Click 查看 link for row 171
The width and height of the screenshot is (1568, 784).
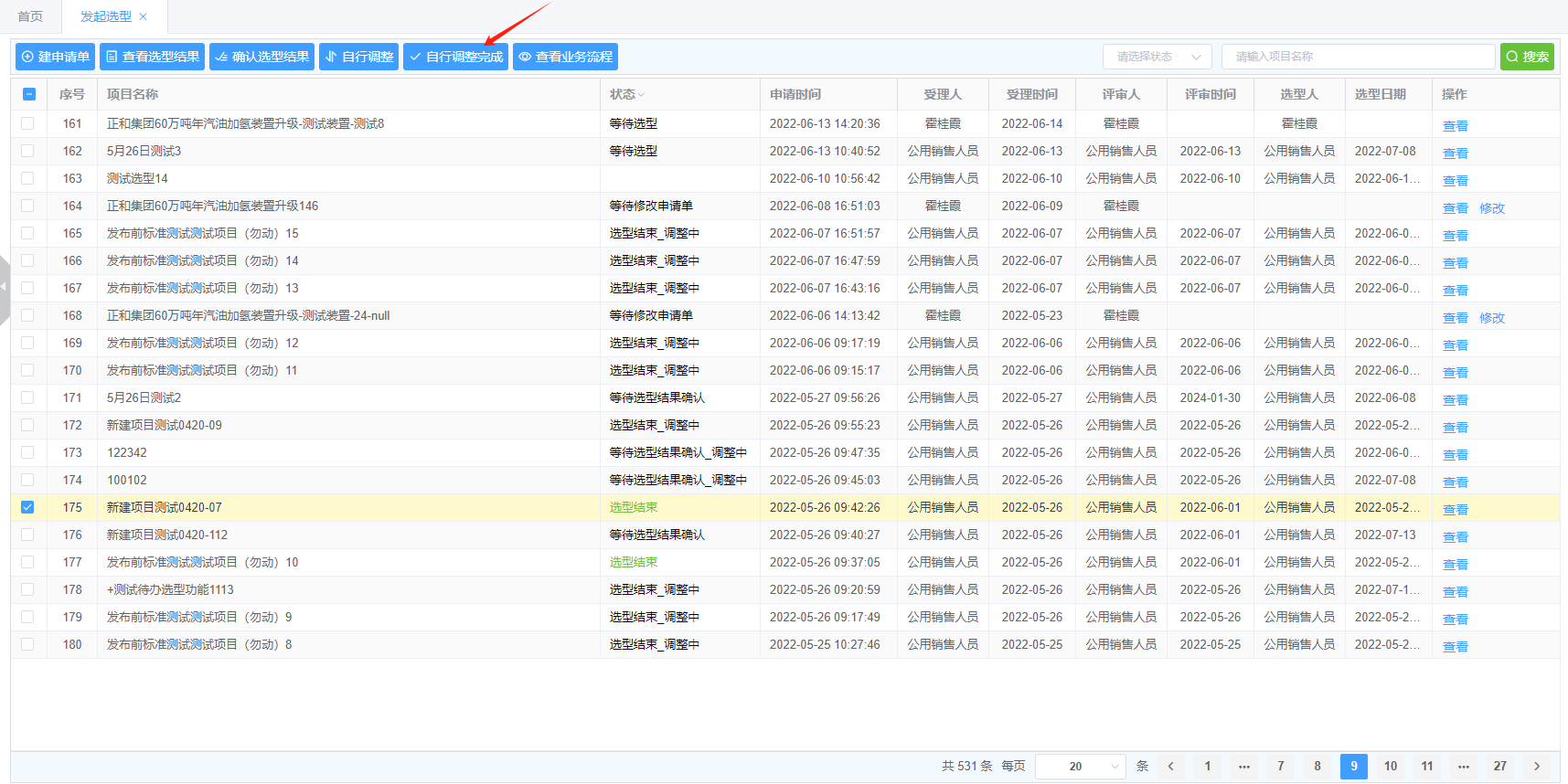pyautogui.click(x=1455, y=400)
